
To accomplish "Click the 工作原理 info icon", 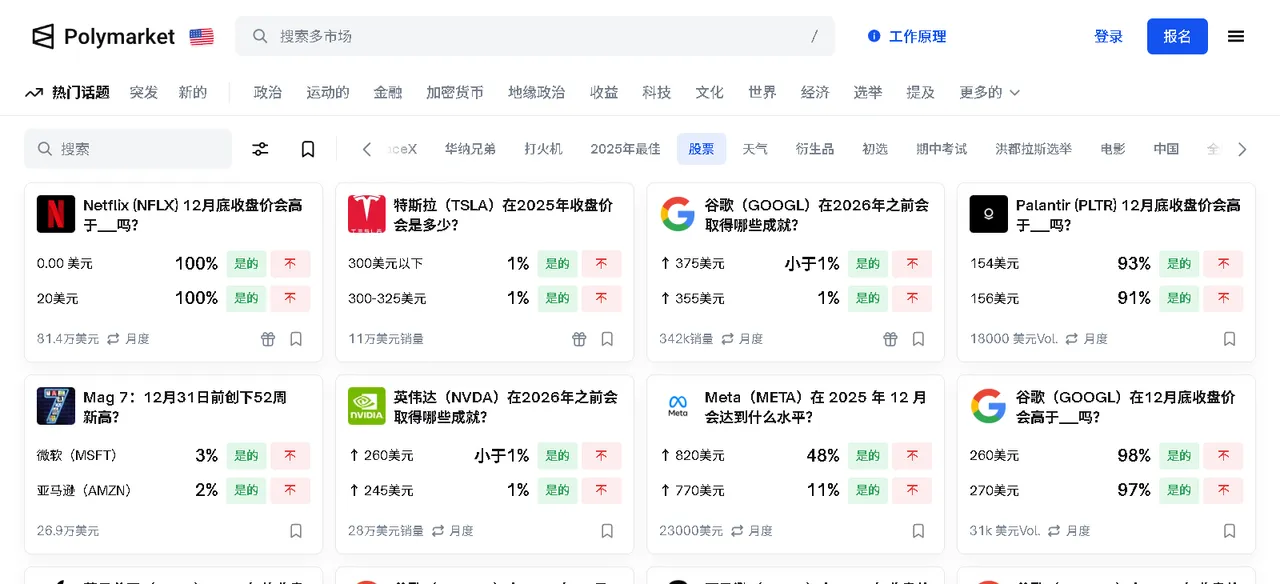I will 874,37.
